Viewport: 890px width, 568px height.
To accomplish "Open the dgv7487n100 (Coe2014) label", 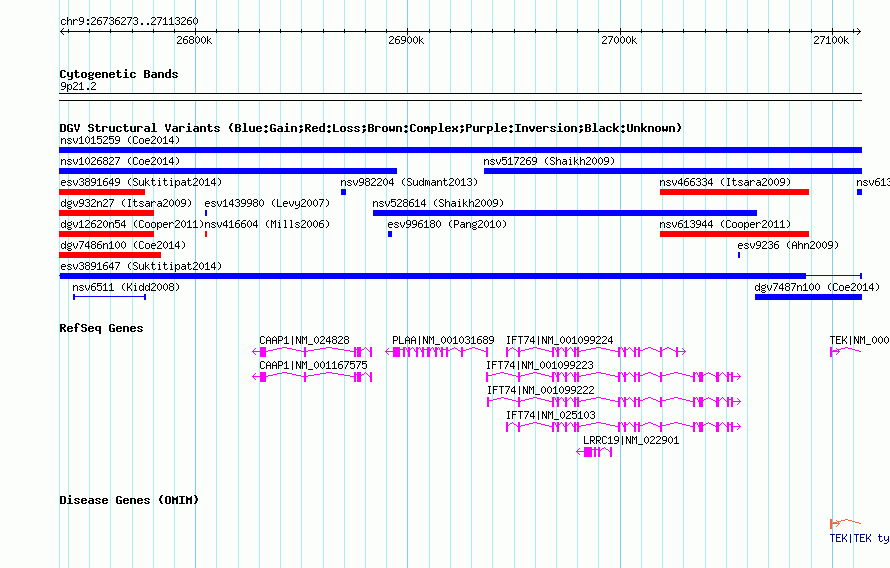I will [817, 287].
